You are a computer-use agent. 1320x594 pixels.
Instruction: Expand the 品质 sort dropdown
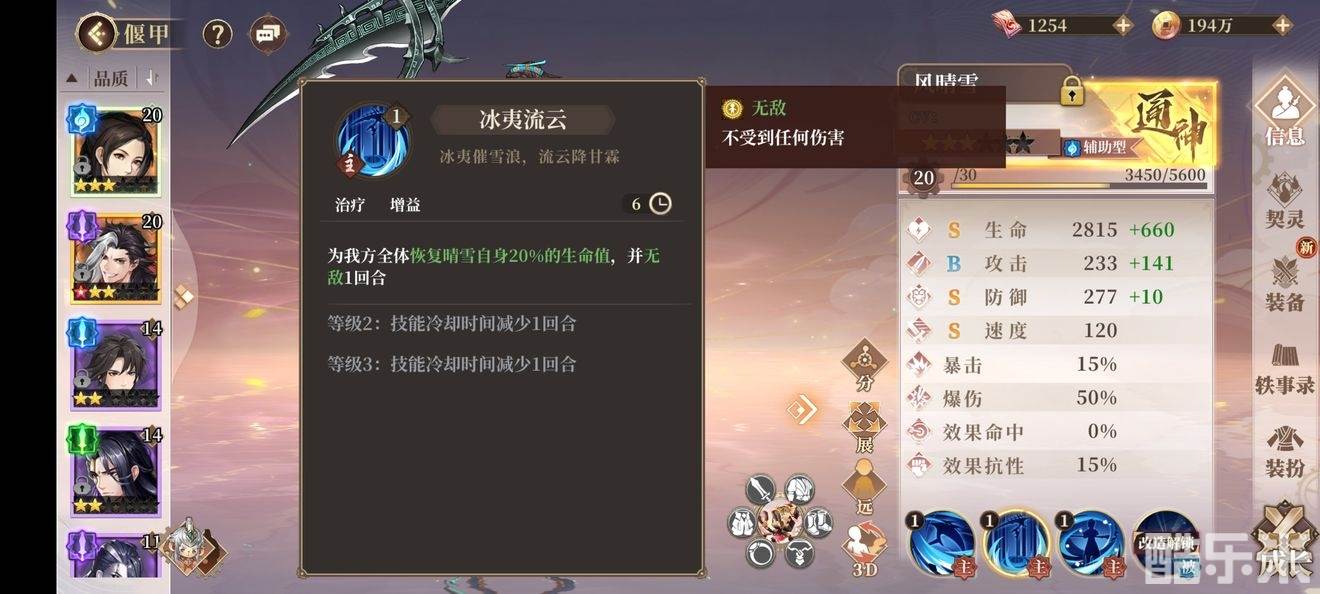pyautogui.click(x=100, y=78)
